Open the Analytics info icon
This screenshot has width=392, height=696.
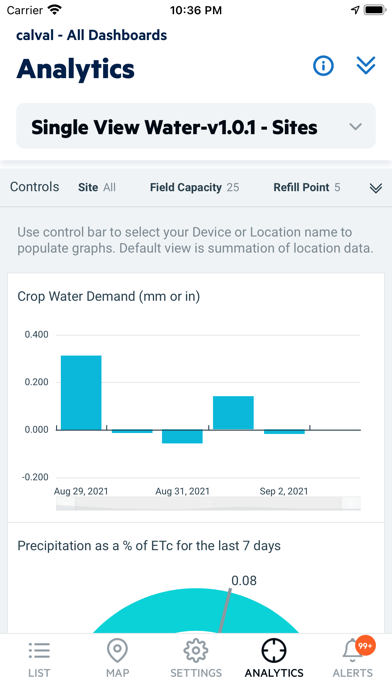(323, 66)
